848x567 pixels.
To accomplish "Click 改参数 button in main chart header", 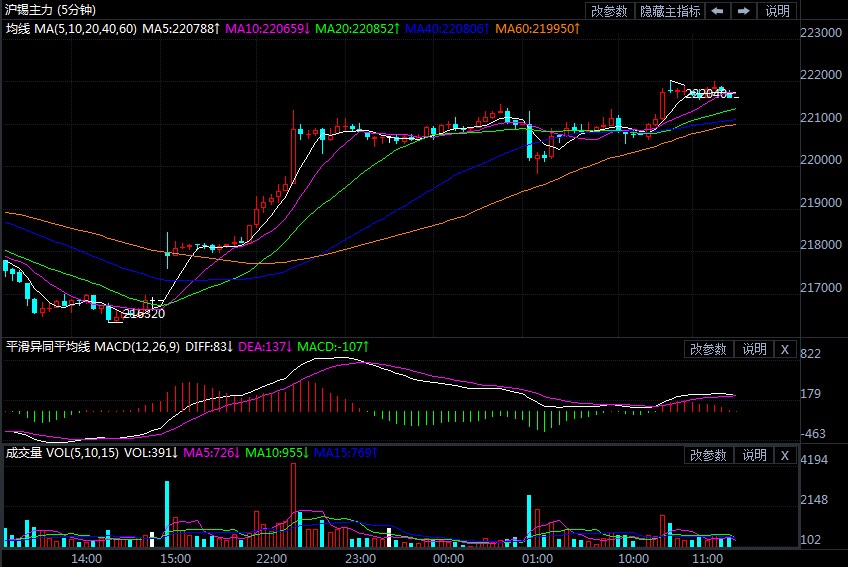I will coord(610,11).
